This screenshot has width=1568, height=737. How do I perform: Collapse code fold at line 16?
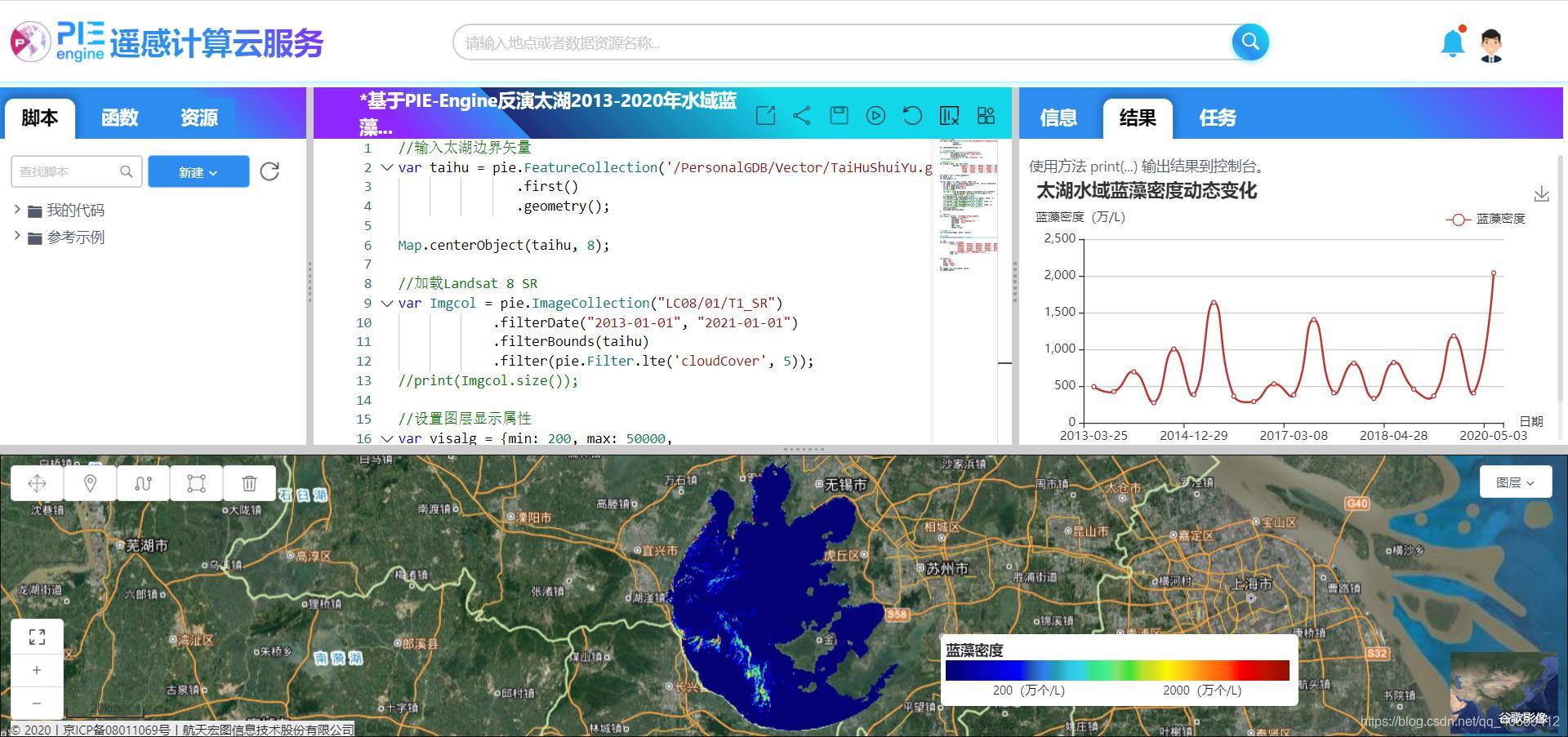click(387, 438)
